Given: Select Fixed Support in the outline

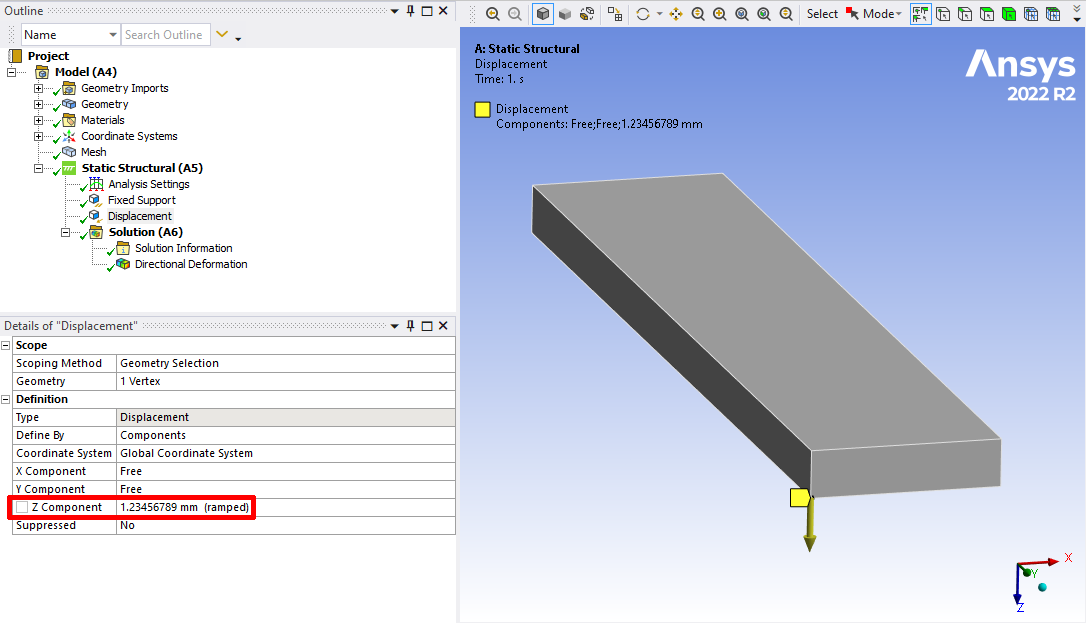Looking at the screenshot, I should point(141,200).
